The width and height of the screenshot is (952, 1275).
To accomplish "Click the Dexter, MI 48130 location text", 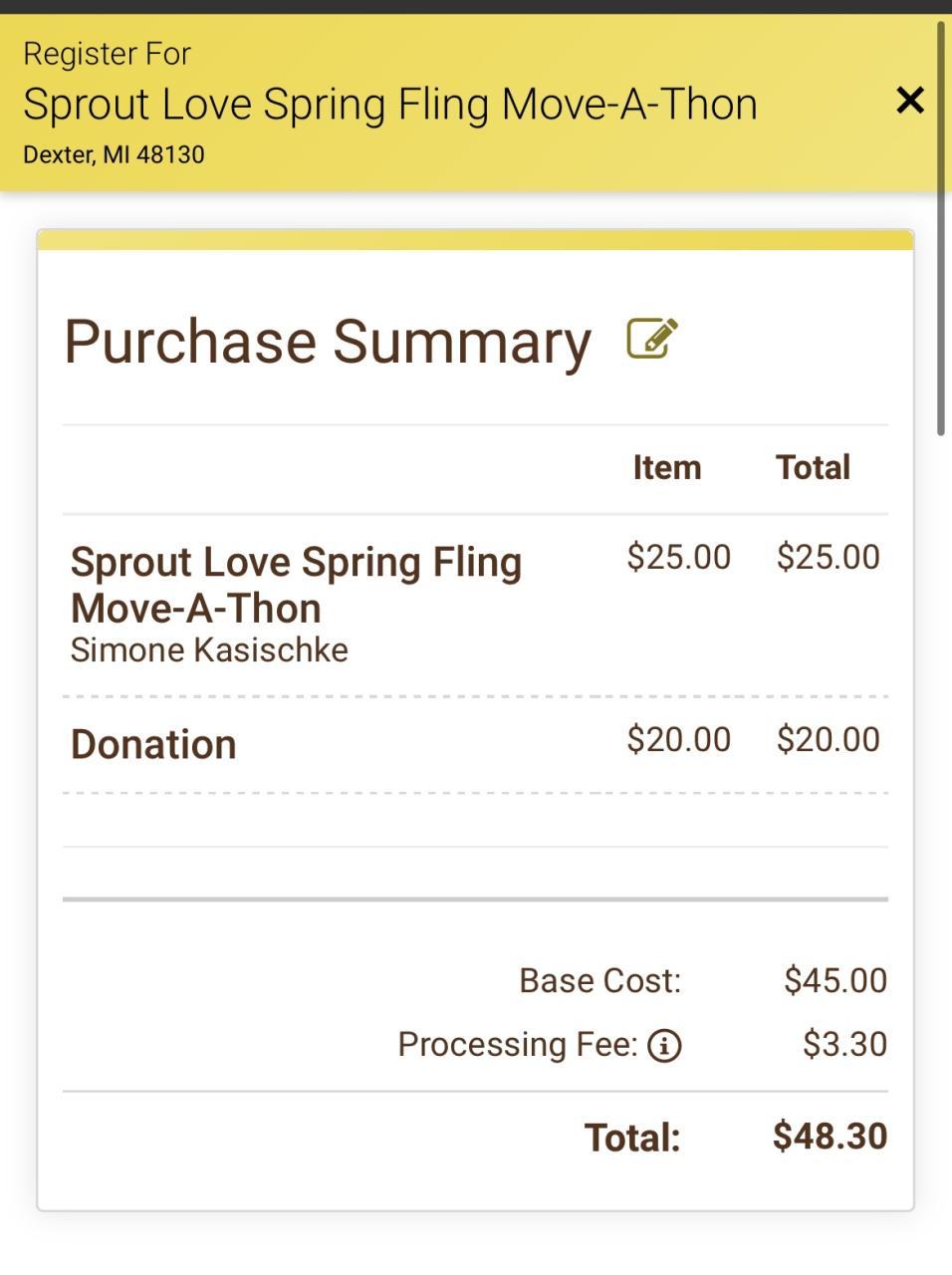I will click(x=114, y=155).
